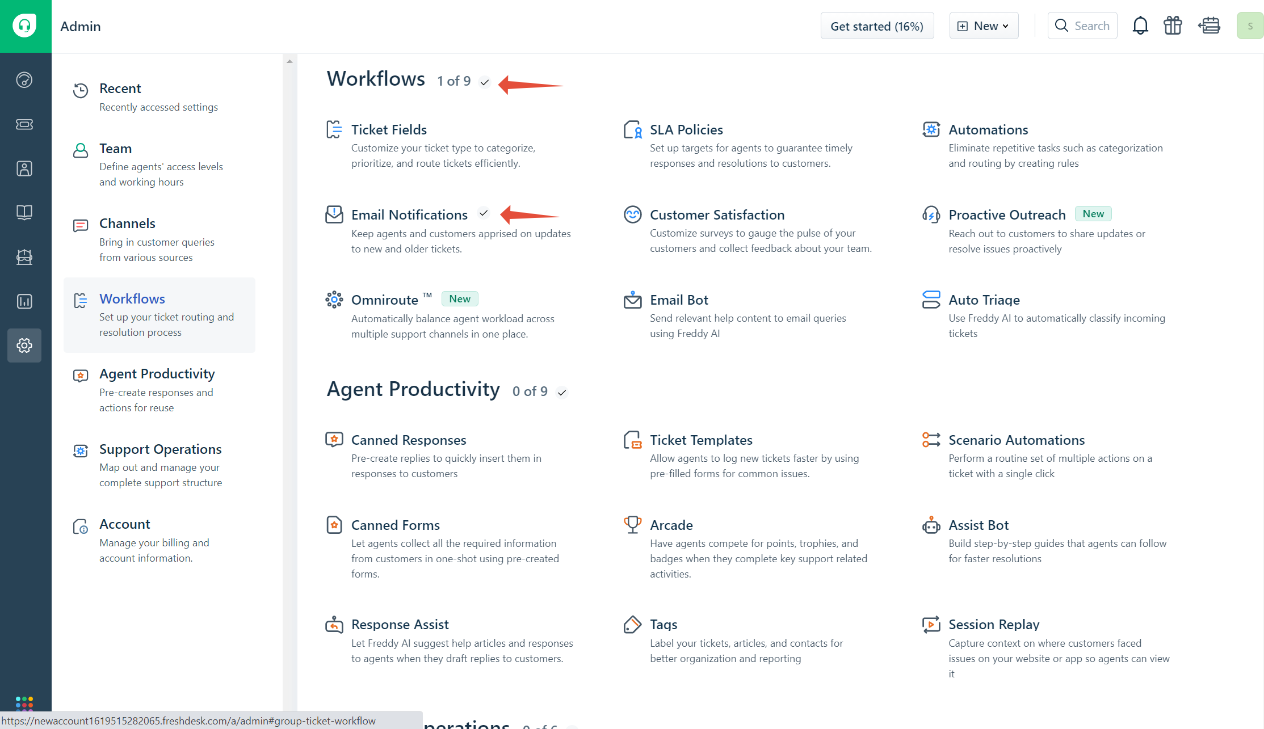Open the Email Bot link
This screenshot has width=1264, height=729.
(x=679, y=300)
